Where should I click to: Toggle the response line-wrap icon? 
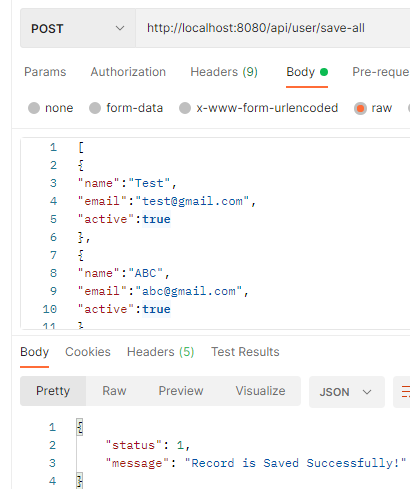point(405,392)
